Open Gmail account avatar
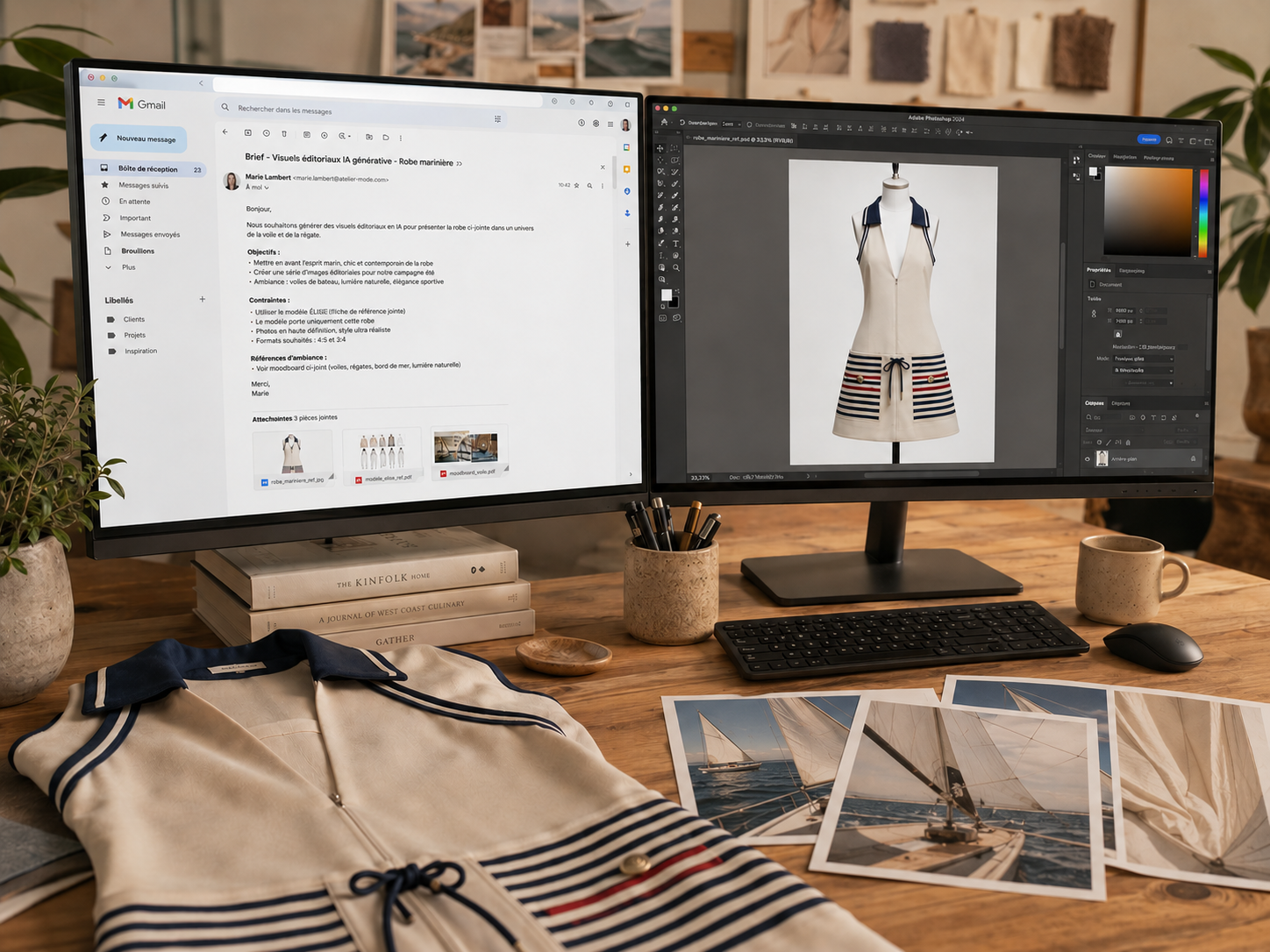The height and width of the screenshot is (952, 1270). tap(625, 125)
